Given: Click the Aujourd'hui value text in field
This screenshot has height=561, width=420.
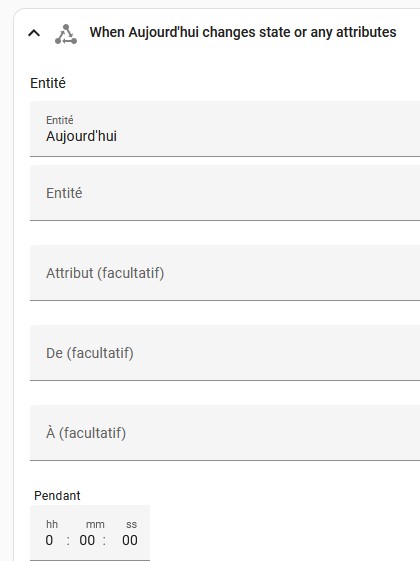Looking at the screenshot, I should click(81, 136).
